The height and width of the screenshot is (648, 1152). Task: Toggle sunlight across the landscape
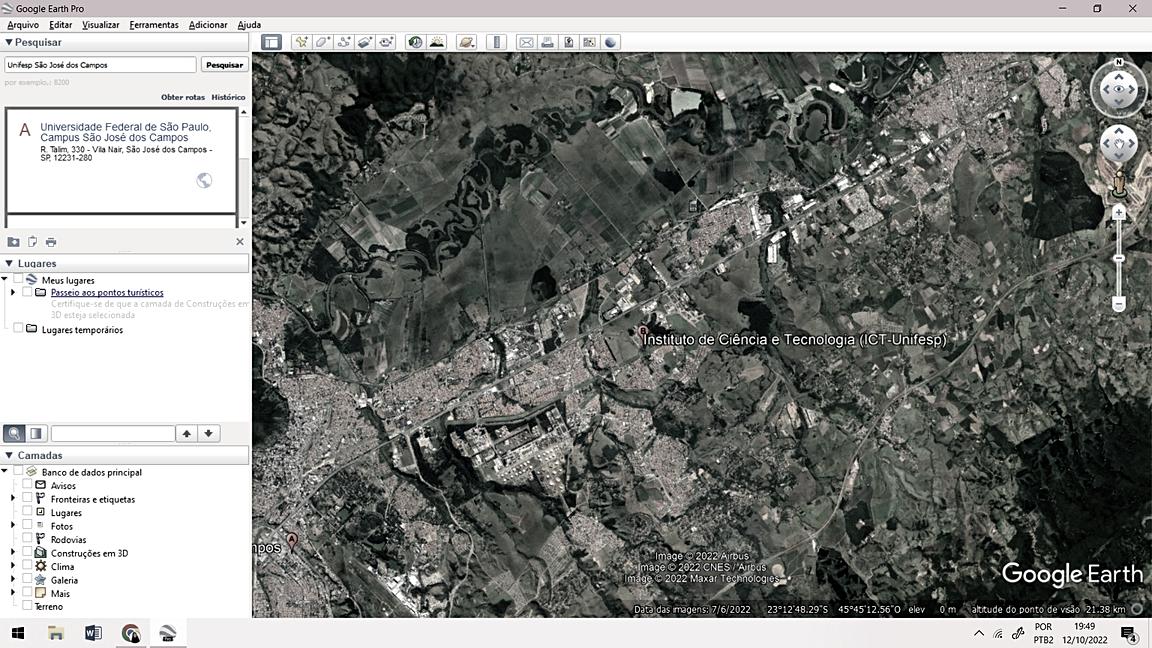(436, 42)
